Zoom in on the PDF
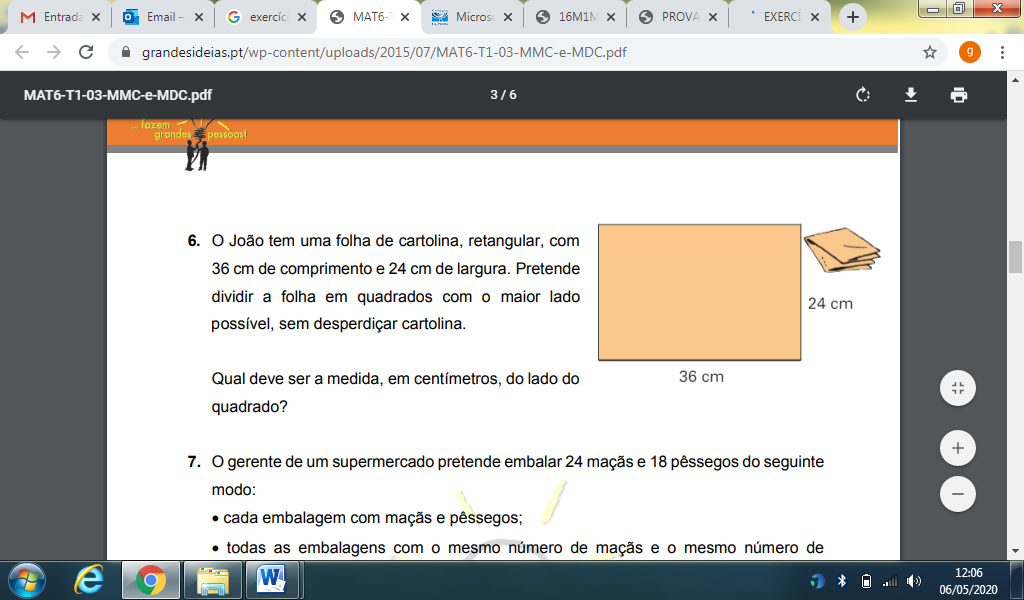The width and height of the screenshot is (1024, 600). pos(957,448)
